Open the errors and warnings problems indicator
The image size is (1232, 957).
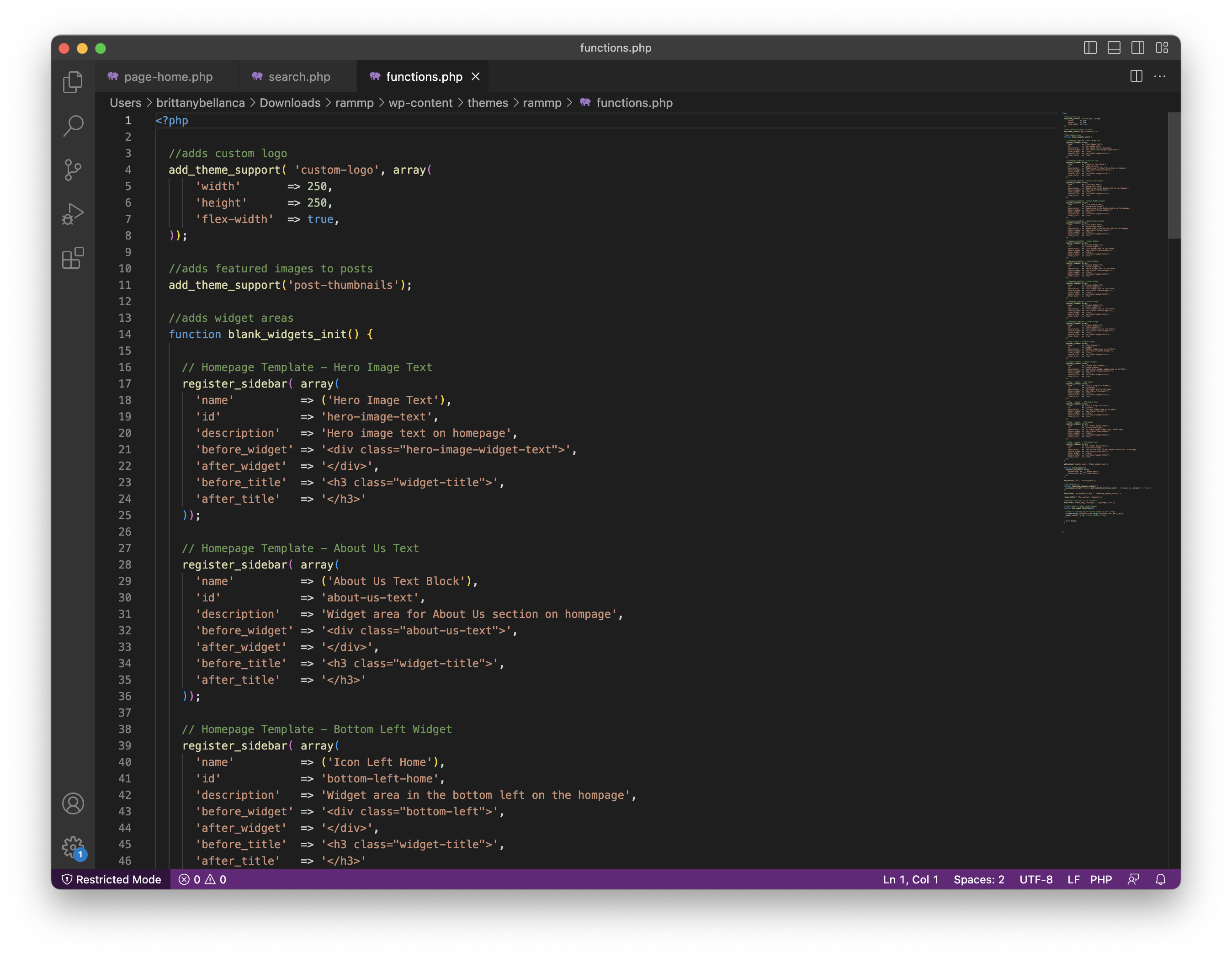pos(202,879)
